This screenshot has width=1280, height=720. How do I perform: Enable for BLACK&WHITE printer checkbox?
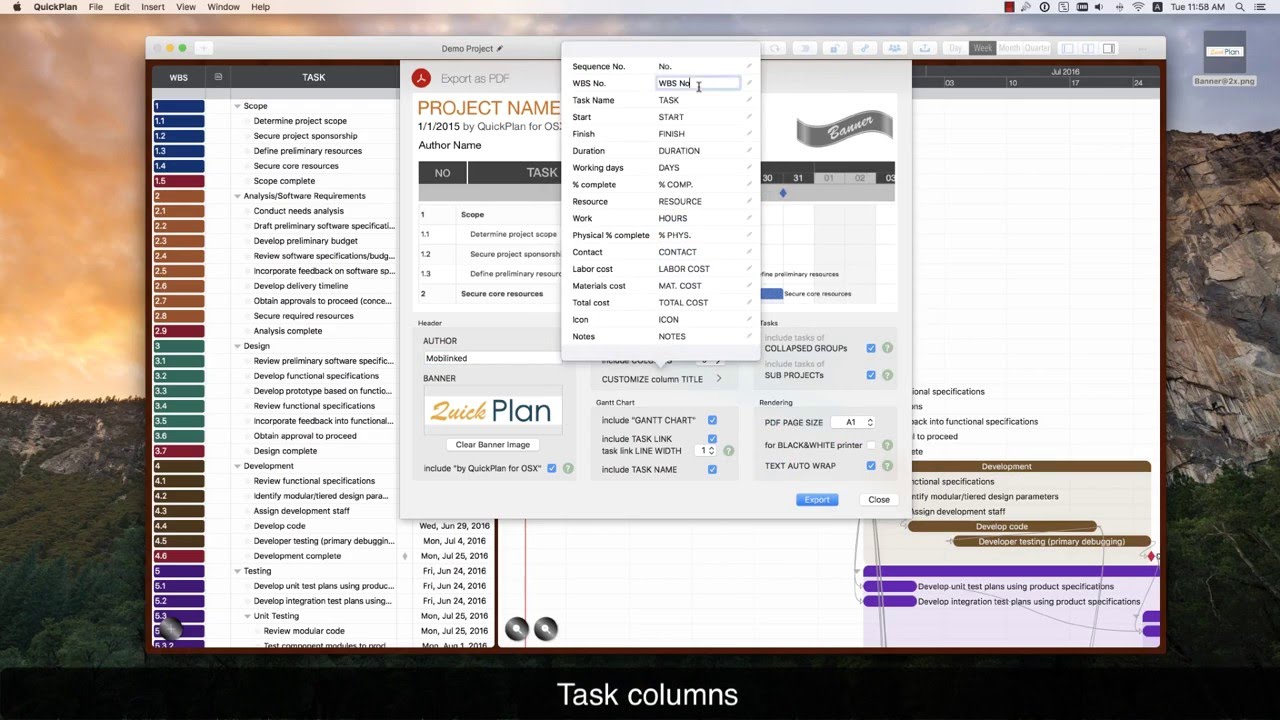point(871,445)
